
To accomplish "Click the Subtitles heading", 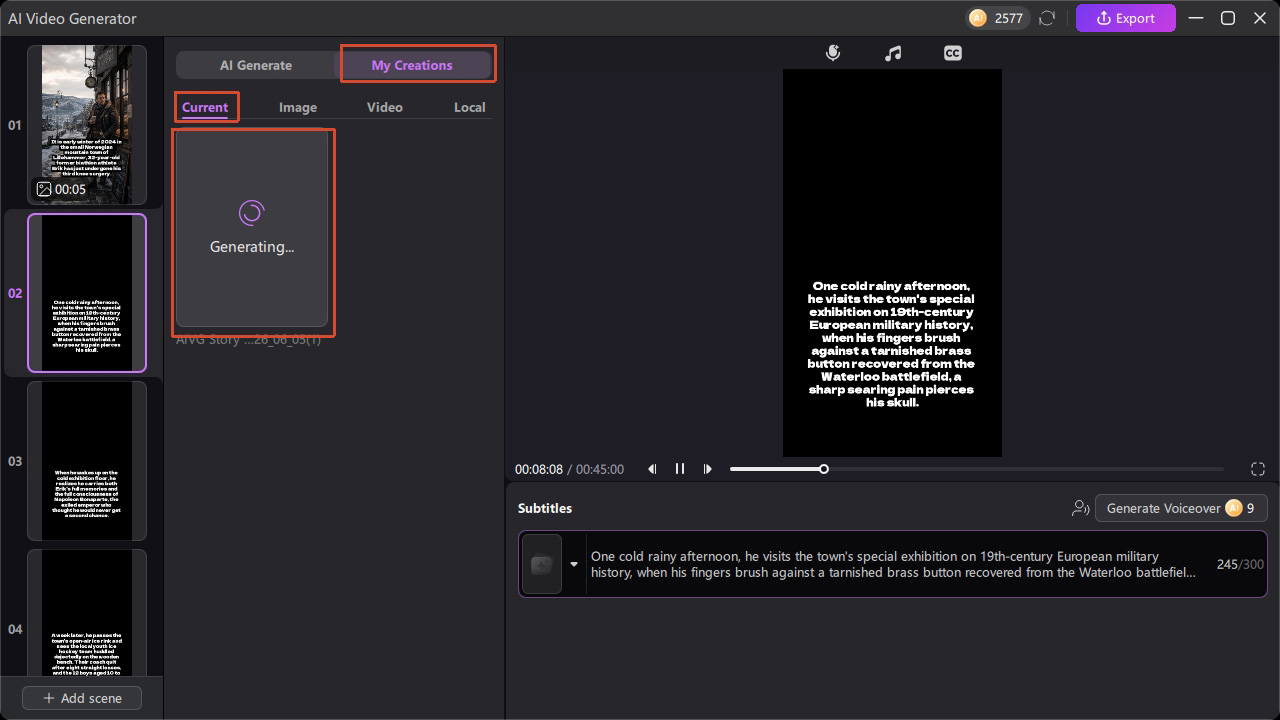I will [x=545, y=508].
